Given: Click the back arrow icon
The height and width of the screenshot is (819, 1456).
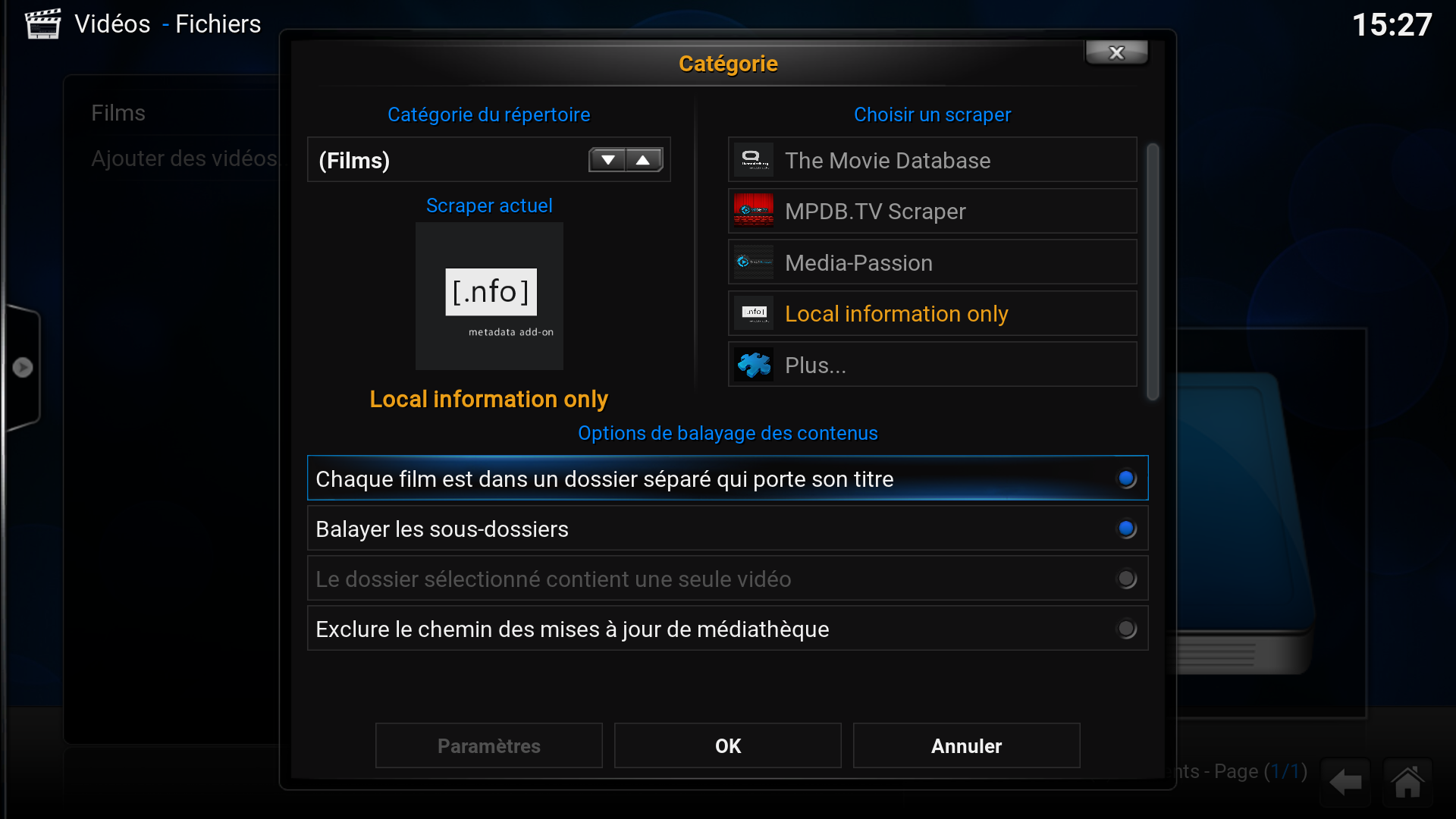Looking at the screenshot, I should 1345,782.
